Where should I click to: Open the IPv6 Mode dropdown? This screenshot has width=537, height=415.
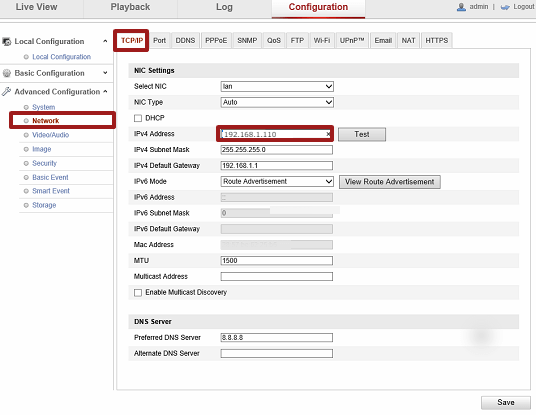pos(277,181)
